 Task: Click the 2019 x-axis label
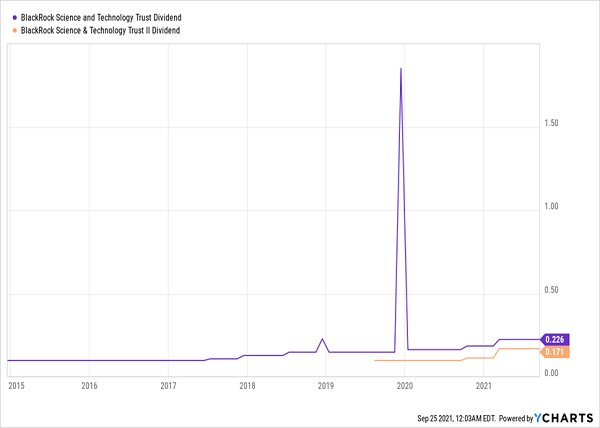pyautogui.click(x=326, y=386)
